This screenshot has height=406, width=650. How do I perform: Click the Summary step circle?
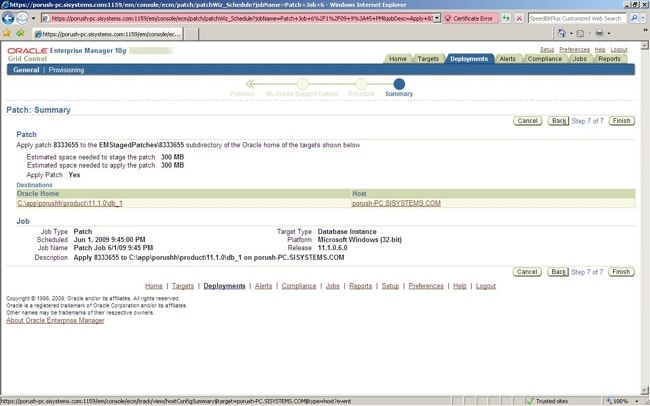[x=399, y=84]
